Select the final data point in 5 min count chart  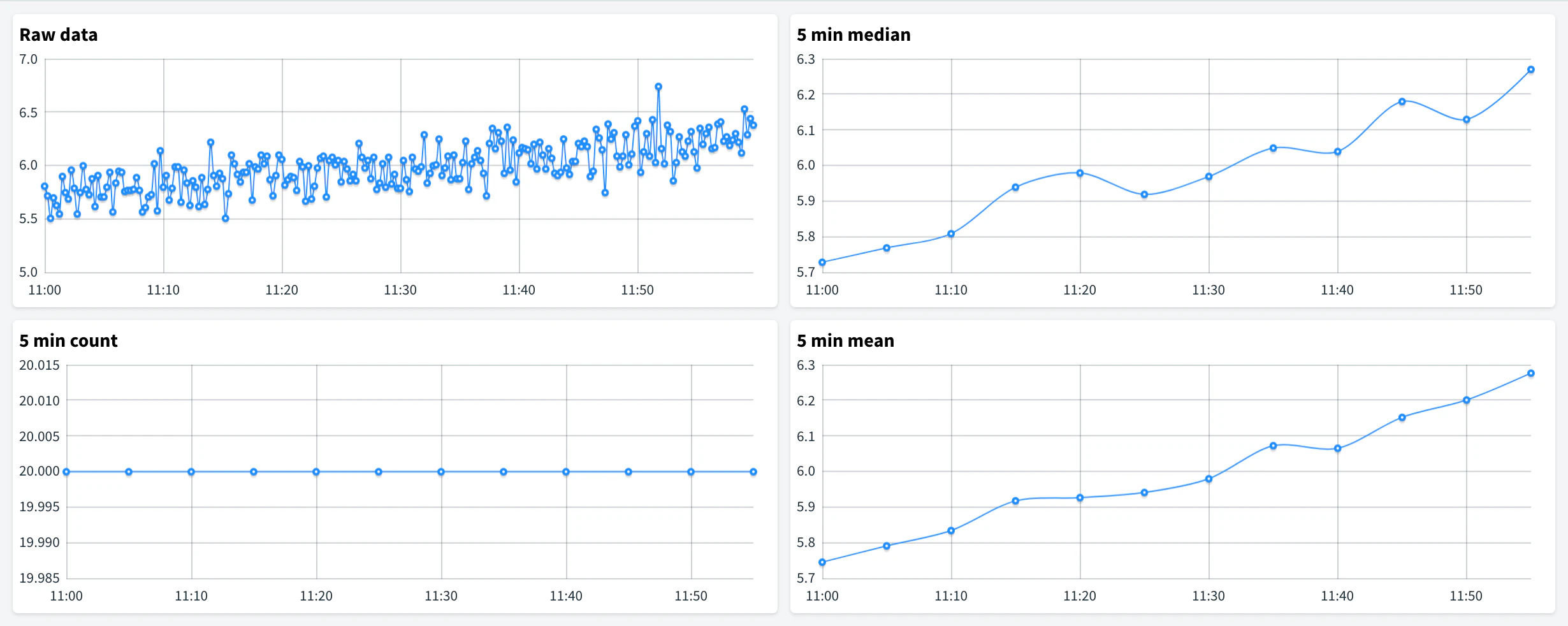pyautogui.click(x=753, y=472)
